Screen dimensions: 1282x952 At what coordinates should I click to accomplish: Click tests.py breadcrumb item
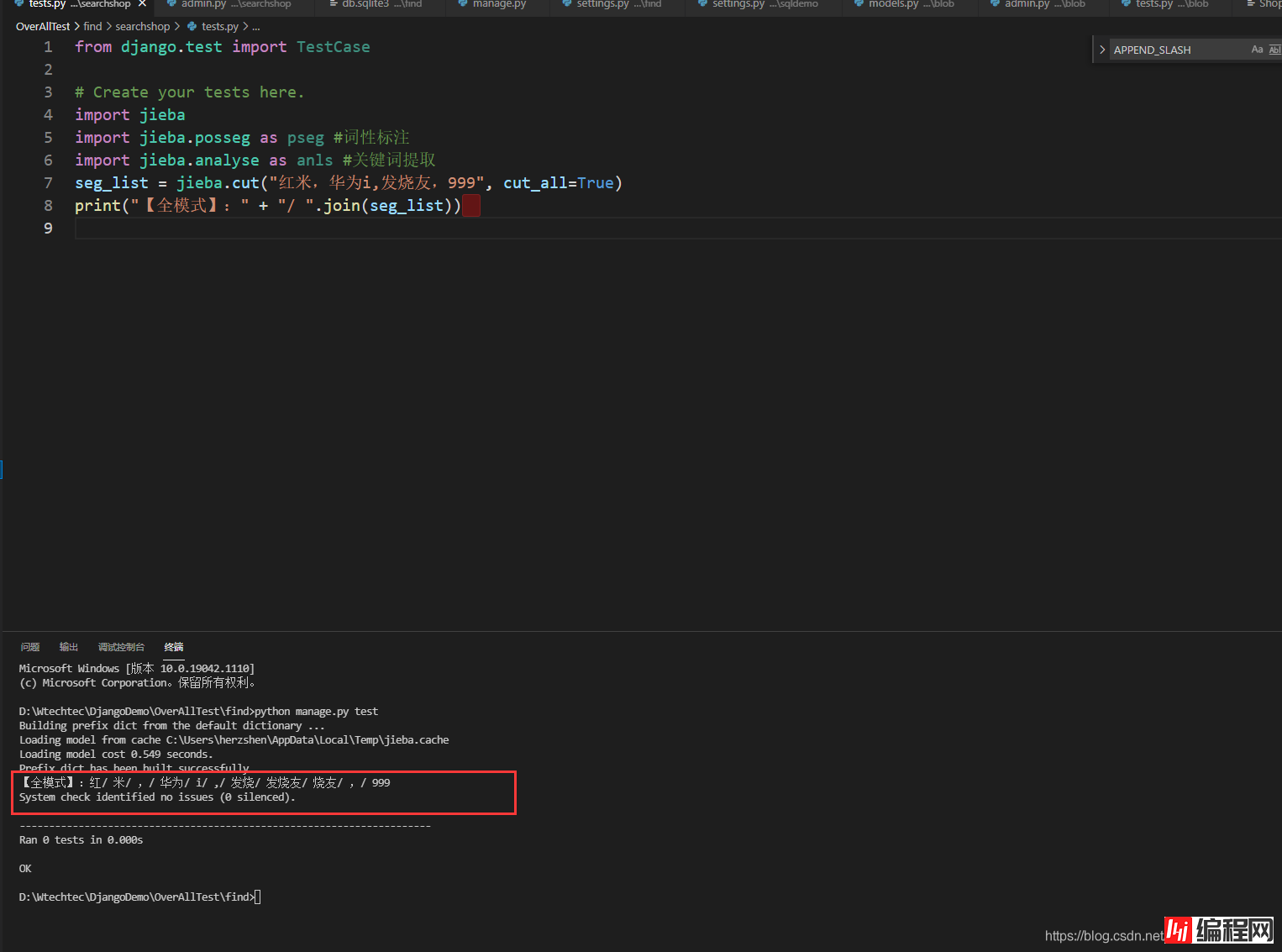click(220, 27)
